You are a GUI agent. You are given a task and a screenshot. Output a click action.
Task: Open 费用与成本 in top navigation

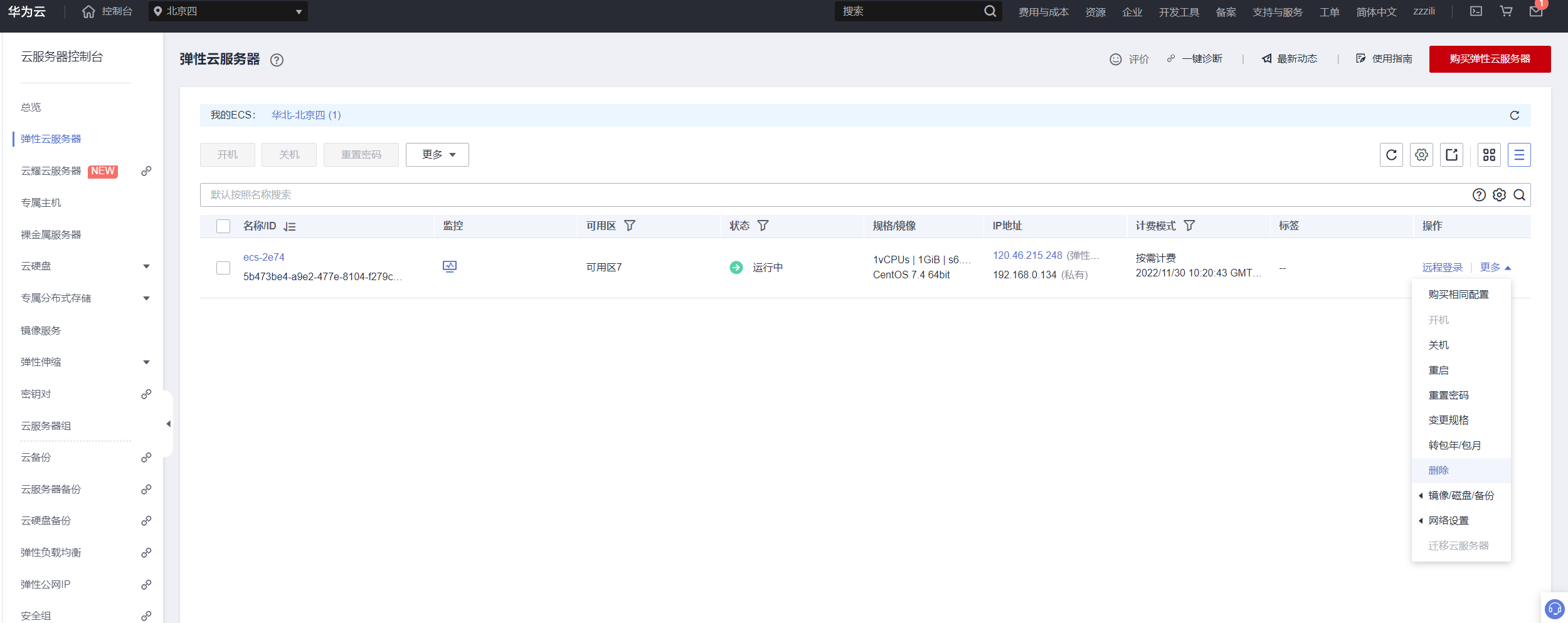[x=1043, y=12]
